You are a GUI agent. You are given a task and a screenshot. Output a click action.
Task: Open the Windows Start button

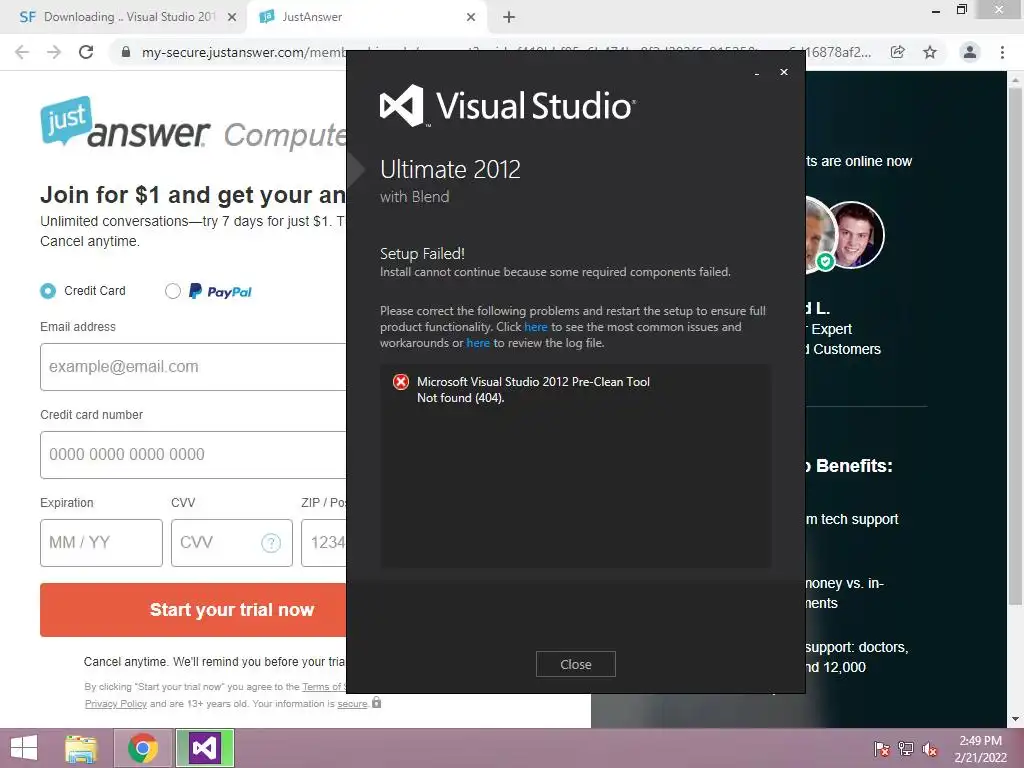24,748
